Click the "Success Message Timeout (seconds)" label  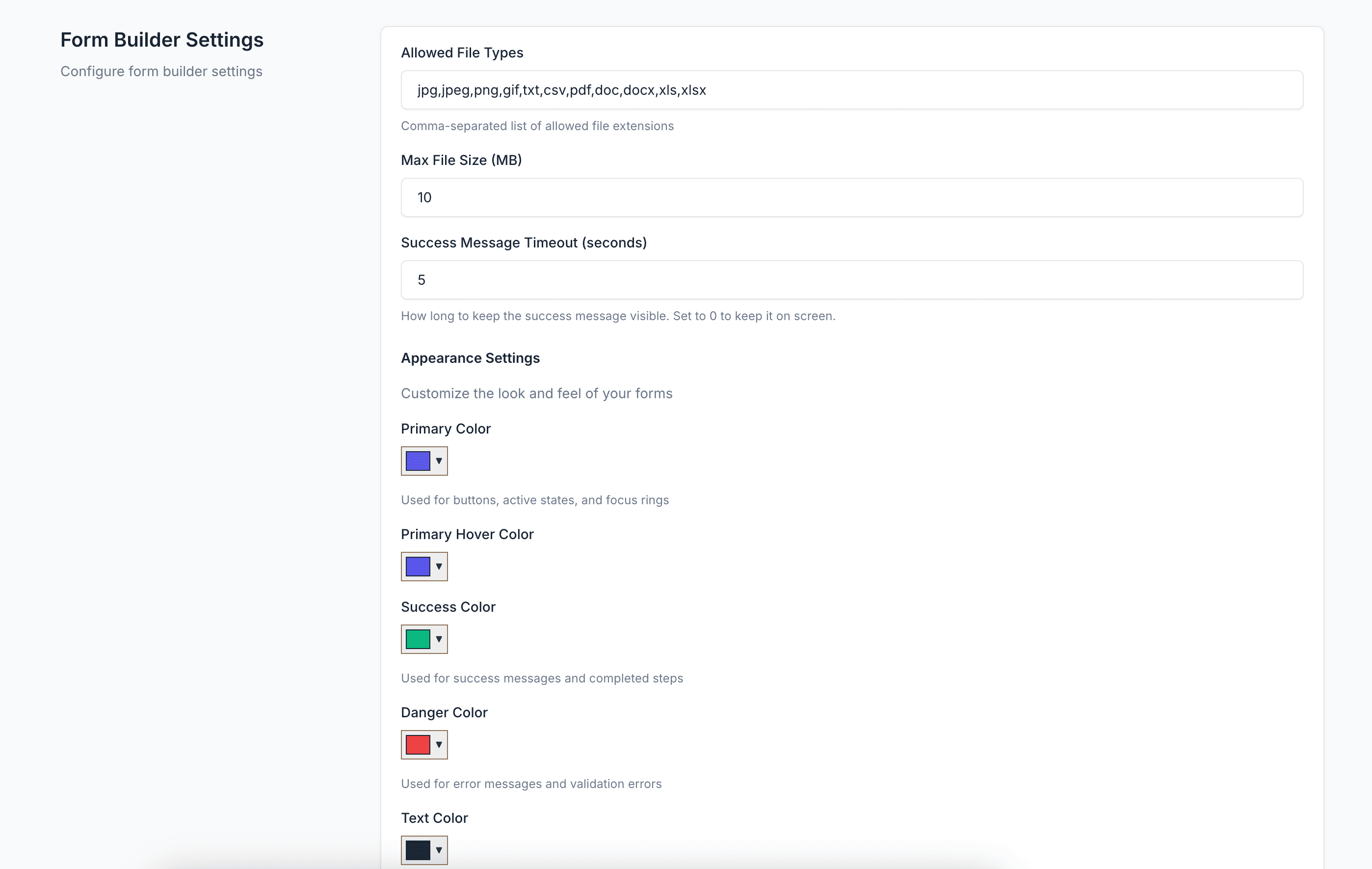[x=524, y=243]
